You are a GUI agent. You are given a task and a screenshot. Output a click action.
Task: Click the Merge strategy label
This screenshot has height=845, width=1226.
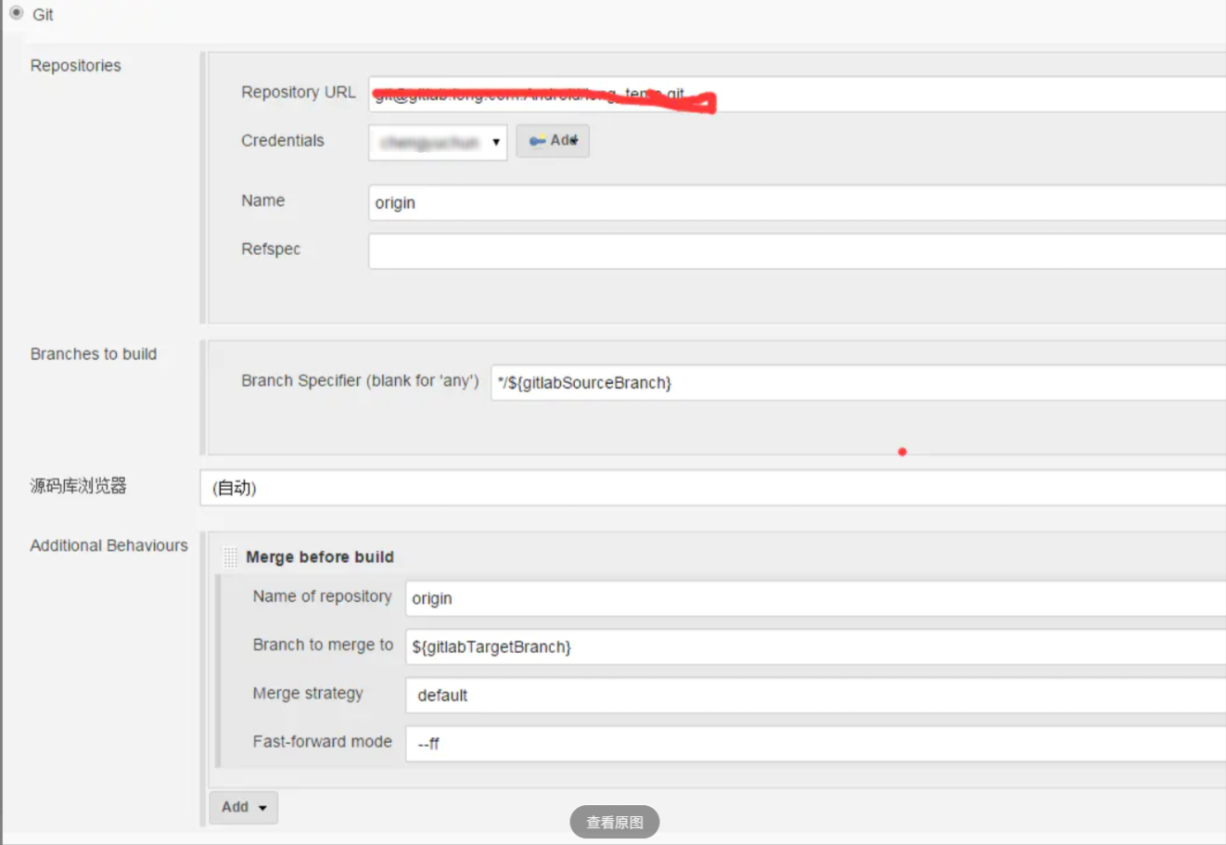(308, 694)
